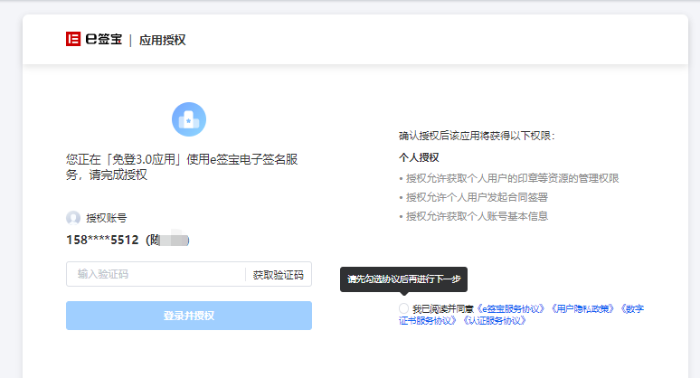The width and height of the screenshot is (700, 378).
Task: Tick the 我已阅读并同意 agreement checkbox
Action: click(404, 308)
